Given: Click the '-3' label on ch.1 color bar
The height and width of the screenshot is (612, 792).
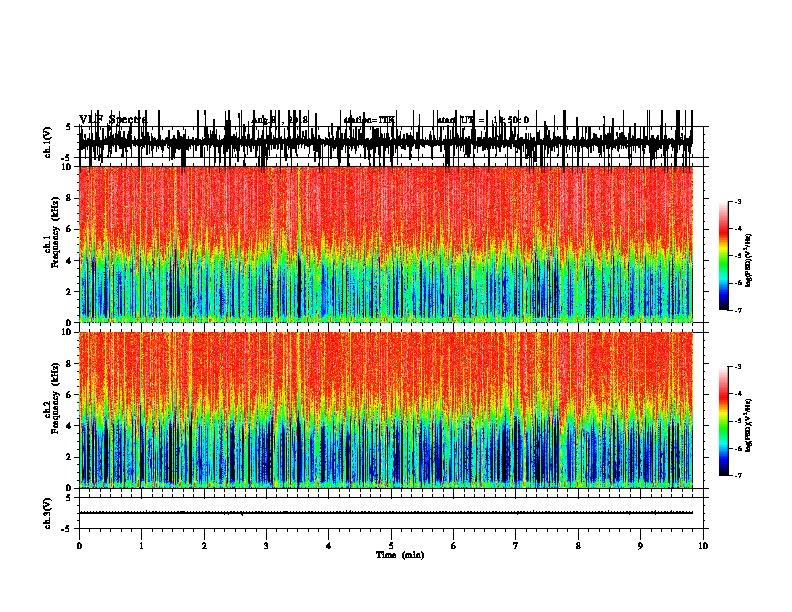Looking at the screenshot, I should point(737,201).
